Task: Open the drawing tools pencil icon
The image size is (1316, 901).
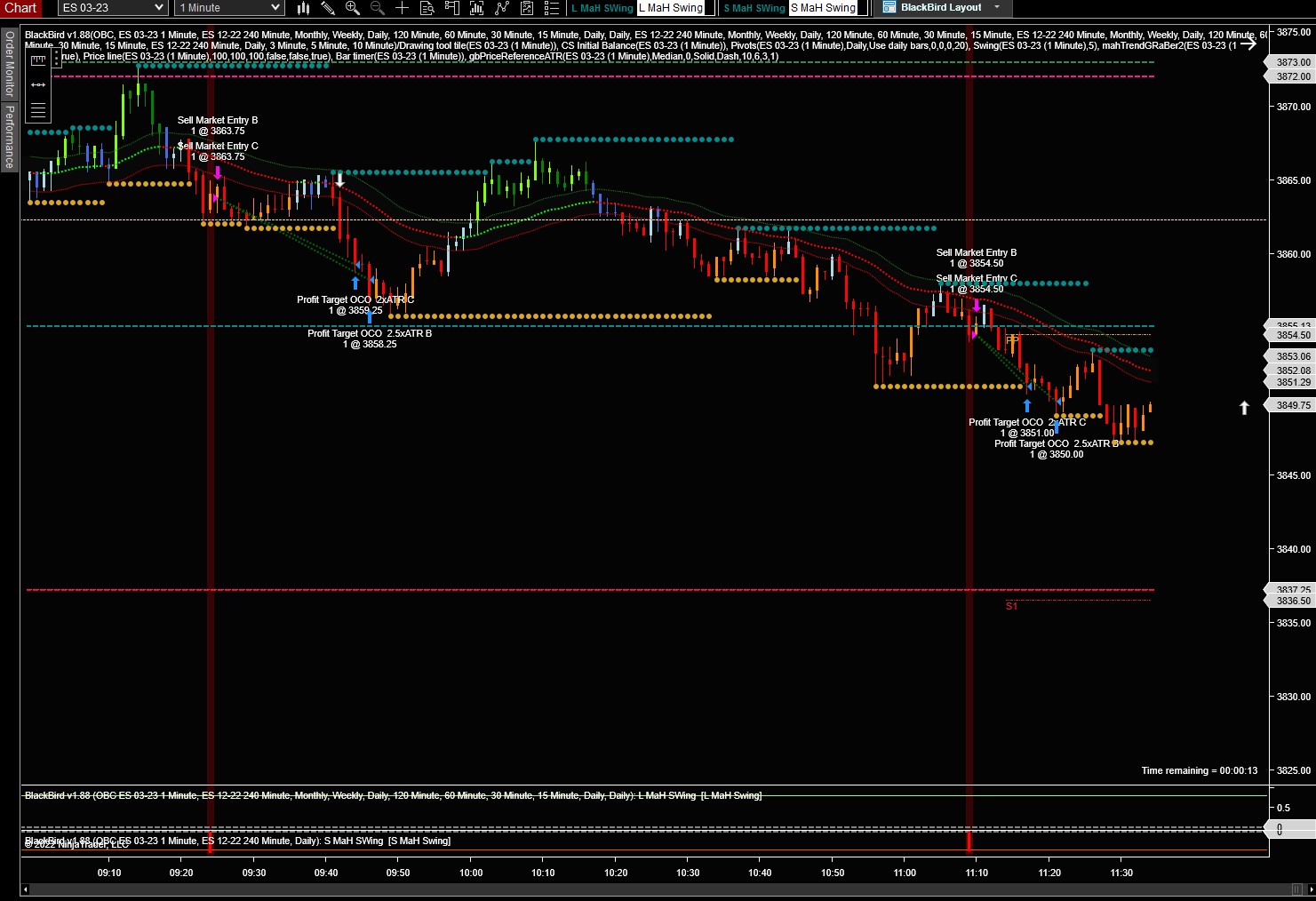Action: 328,8
